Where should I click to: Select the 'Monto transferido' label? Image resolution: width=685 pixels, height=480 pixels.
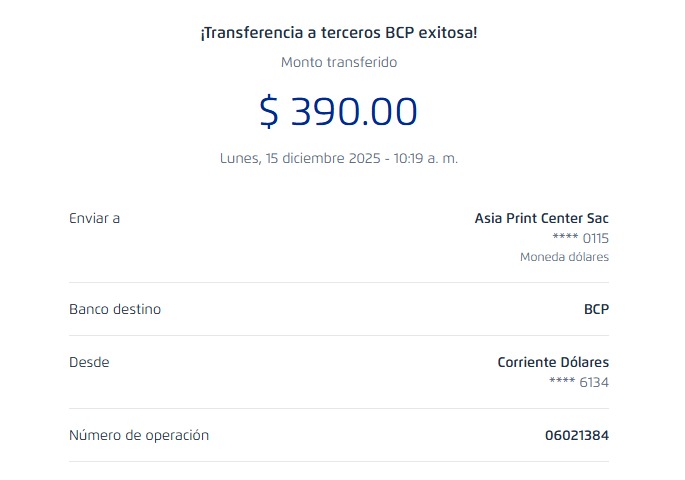coord(339,62)
